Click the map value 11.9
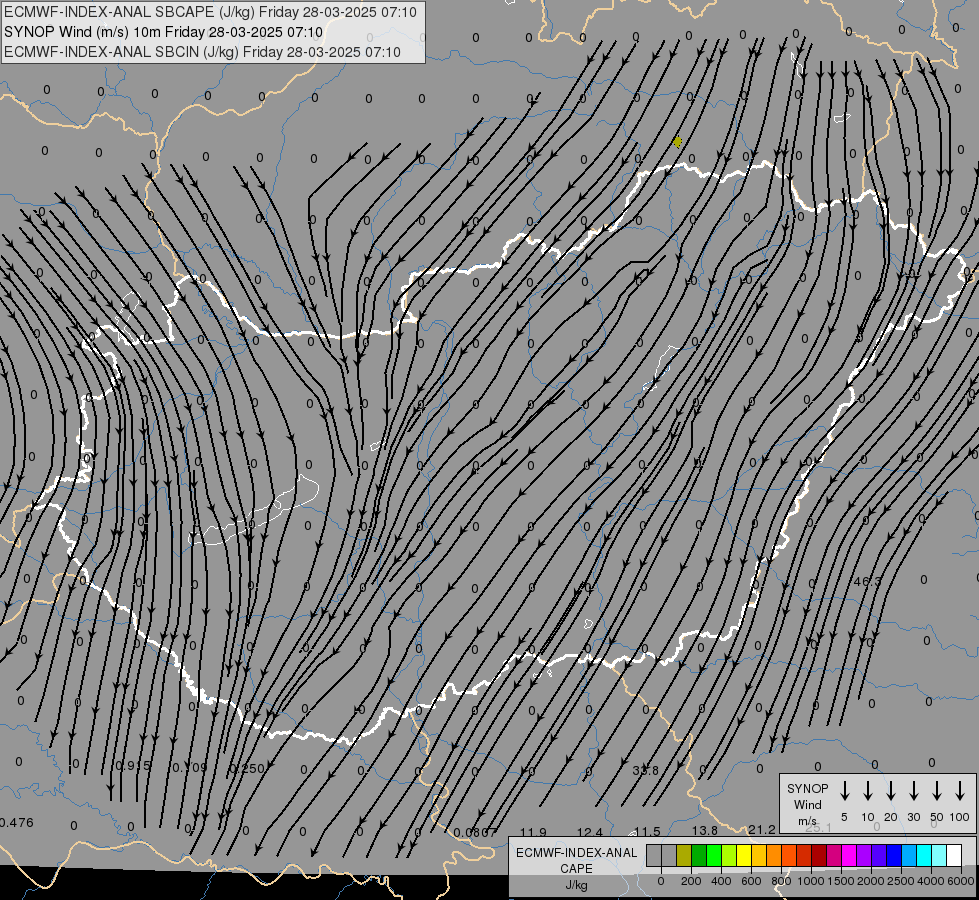Image resolution: width=979 pixels, height=900 pixels. tap(533, 833)
